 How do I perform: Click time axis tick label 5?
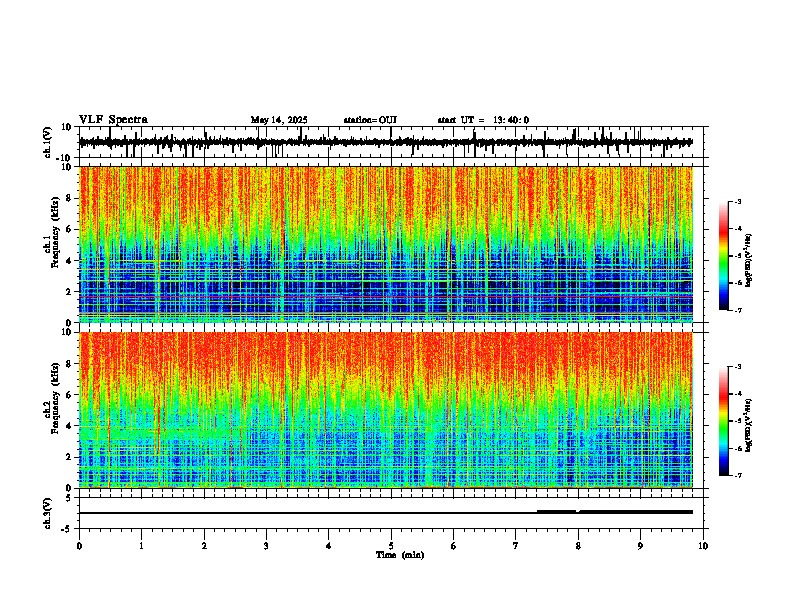click(391, 546)
